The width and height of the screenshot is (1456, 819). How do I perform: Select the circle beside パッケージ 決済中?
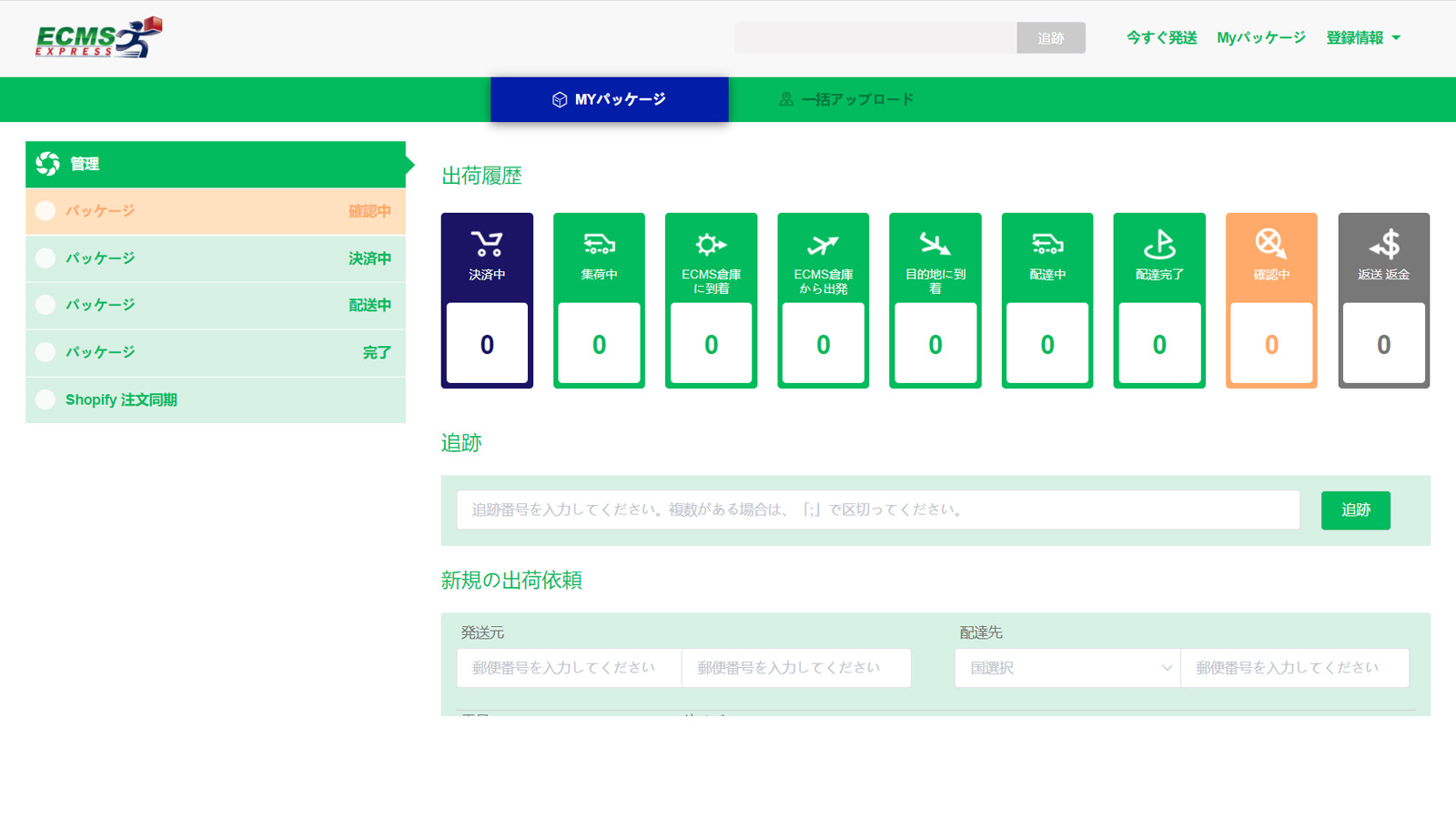point(45,258)
